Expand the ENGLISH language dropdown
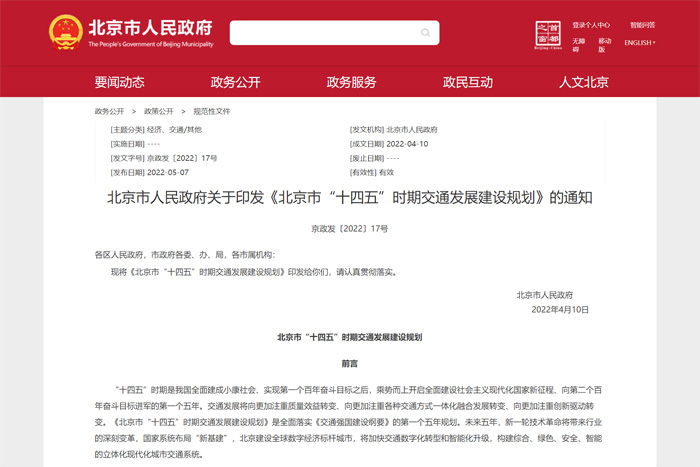 point(640,43)
